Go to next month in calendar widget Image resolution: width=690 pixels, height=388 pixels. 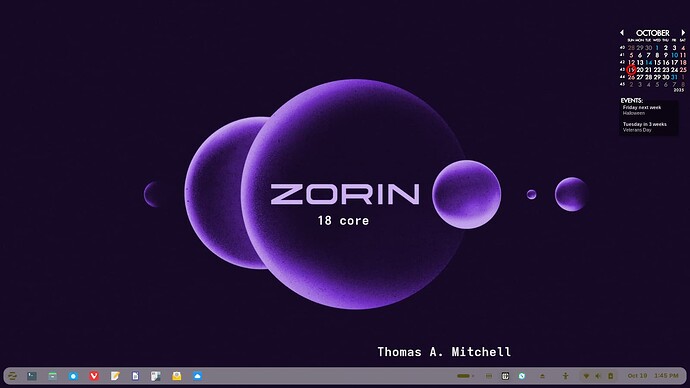pyautogui.click(x=683, y=33)
